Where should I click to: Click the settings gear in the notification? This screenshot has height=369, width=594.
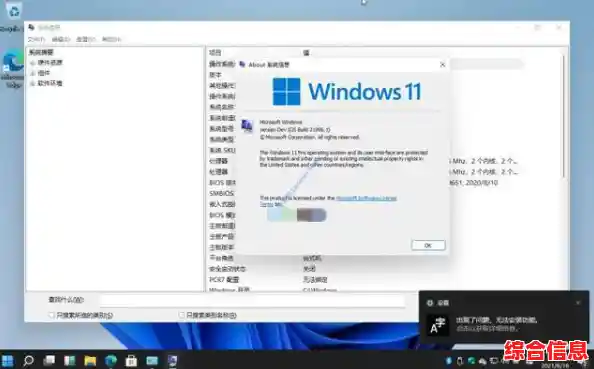click(430, 303)
